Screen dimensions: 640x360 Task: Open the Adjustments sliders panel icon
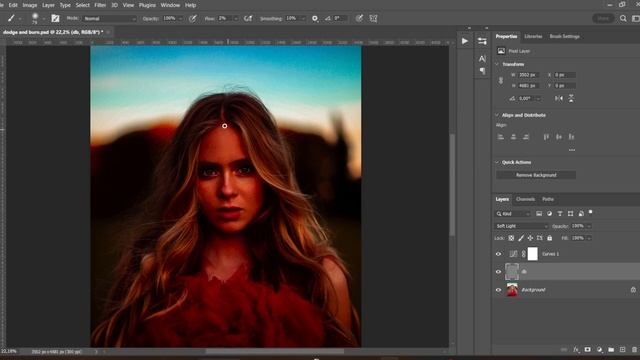(482, 41)
